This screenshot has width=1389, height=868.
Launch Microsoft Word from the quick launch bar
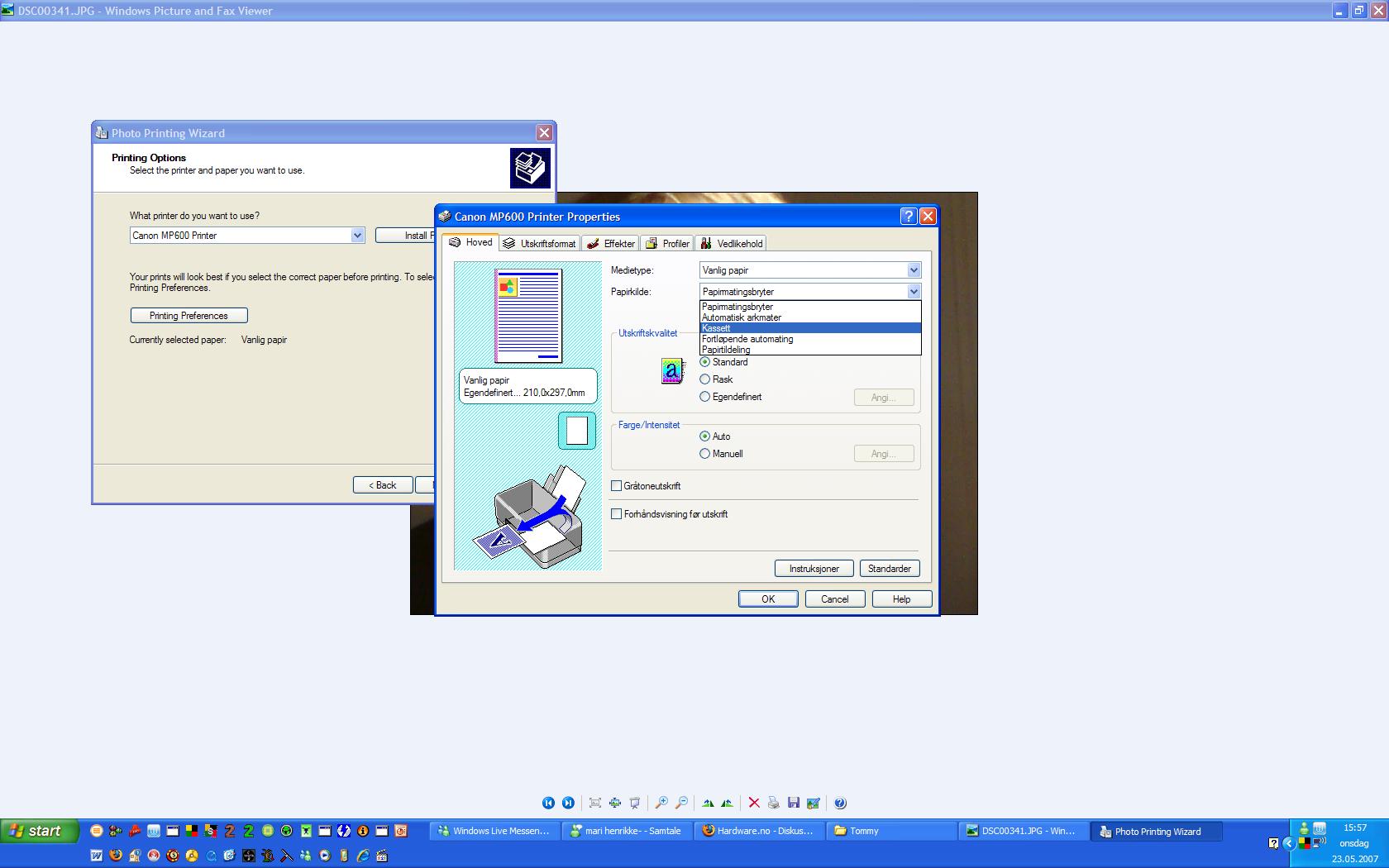[x=97, y=856]
